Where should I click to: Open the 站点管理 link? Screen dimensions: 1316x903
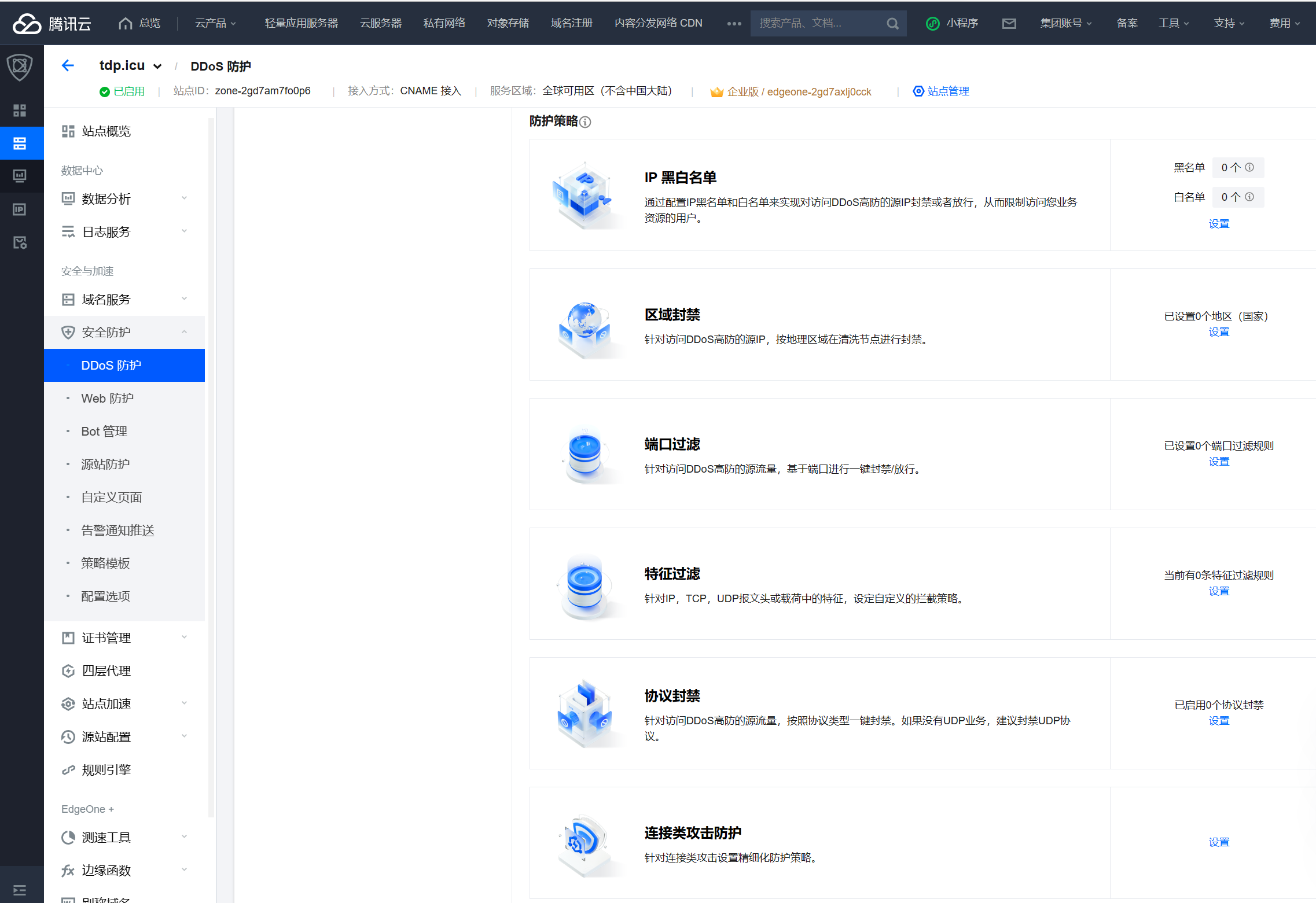948,91
